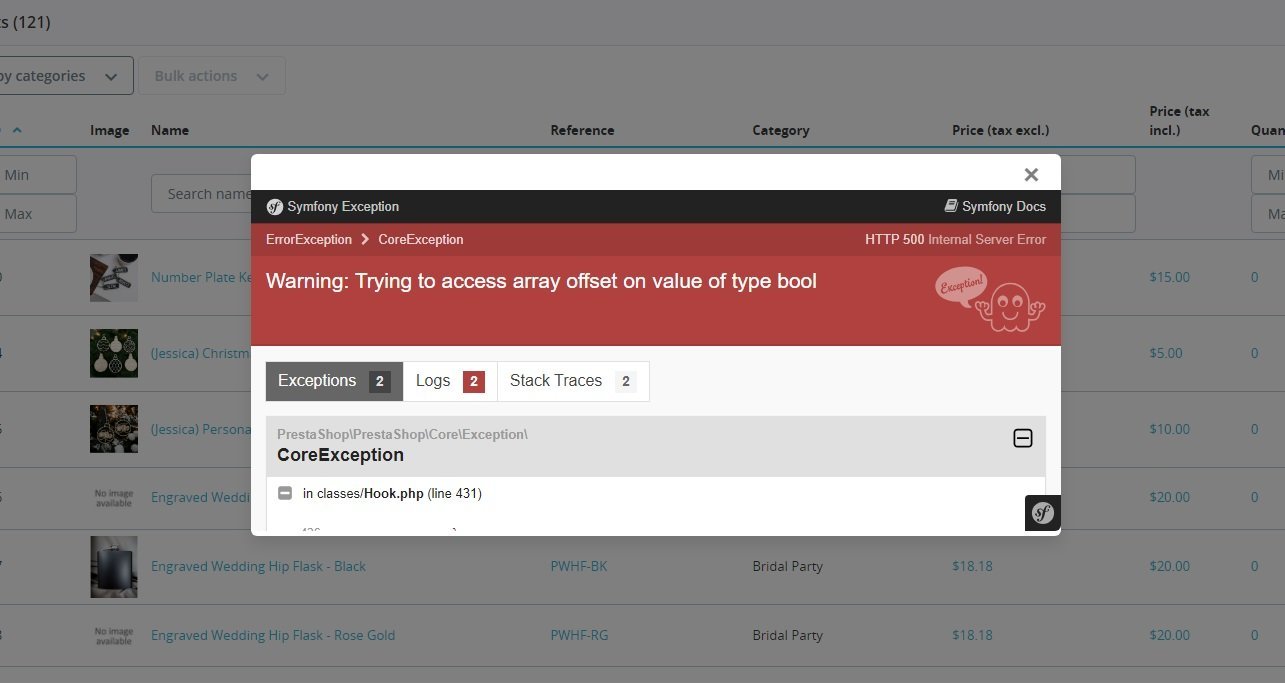Open (Jessica) Persona product thumbnail
1285x684 pixels.
coord(114,429)
